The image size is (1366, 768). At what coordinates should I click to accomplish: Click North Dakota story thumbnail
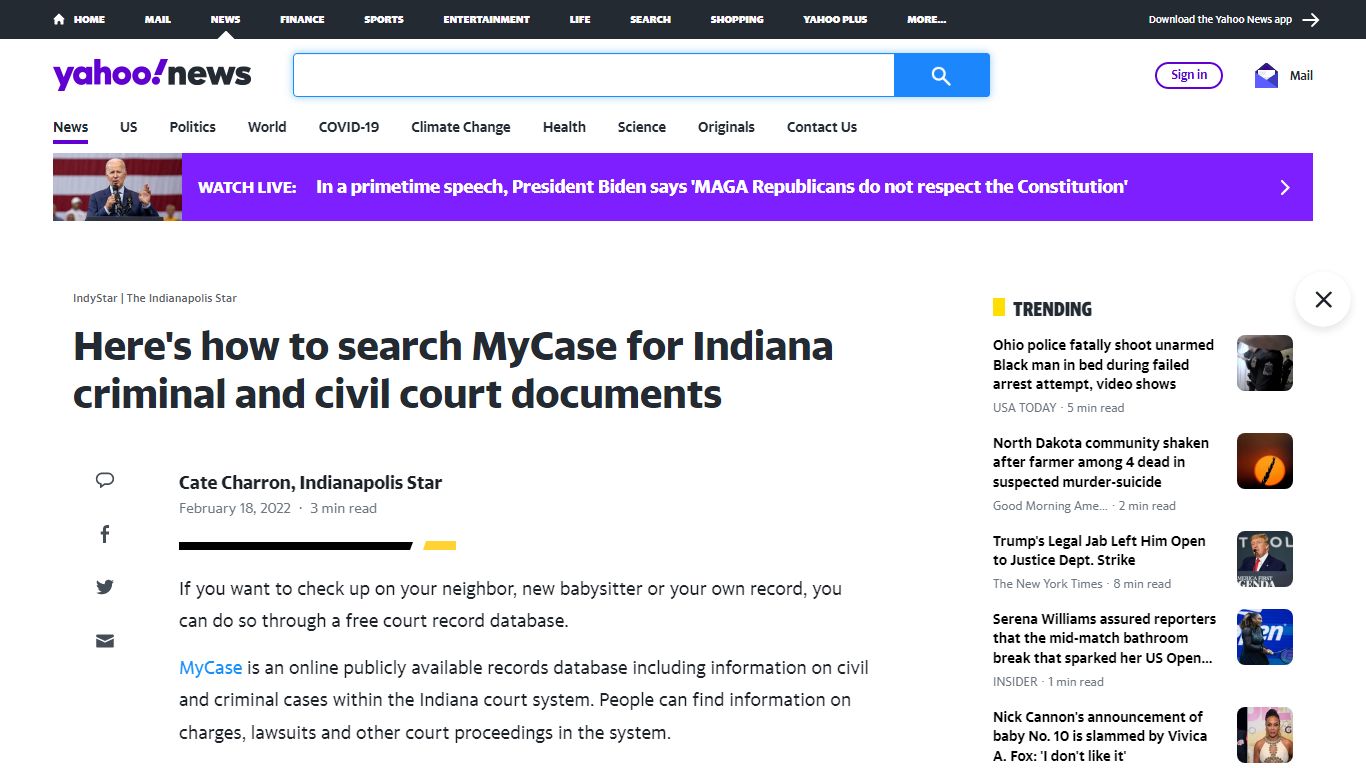click(x=1265, y=461)
